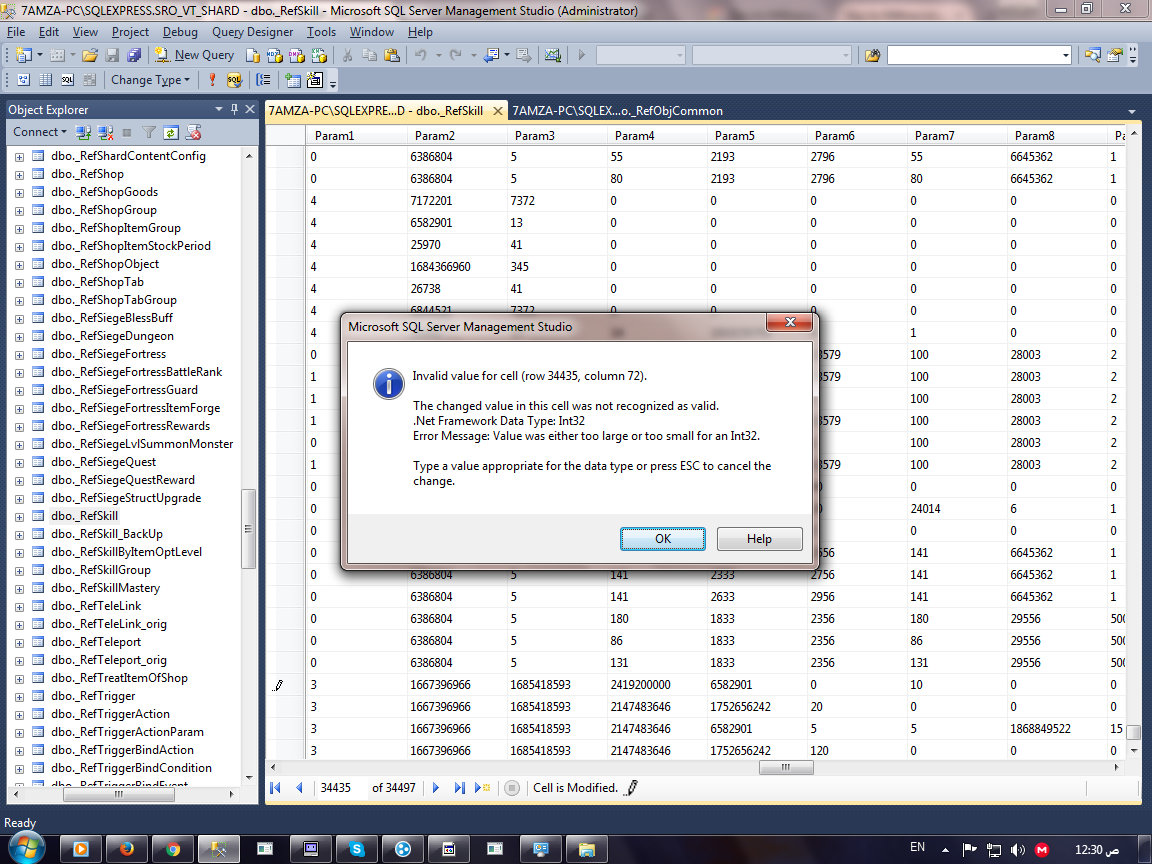This screenshot has height=864, width=1152.
Task: Open the Connect dropdown in Object Explorer
Action: pyautogui.click(x=40, y=132)
